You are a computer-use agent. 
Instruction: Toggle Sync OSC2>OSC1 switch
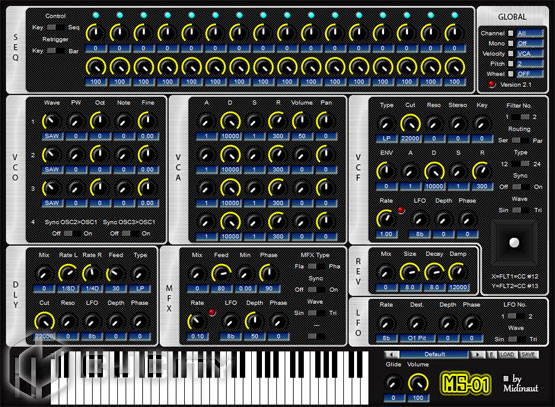[x=72, y=234]
